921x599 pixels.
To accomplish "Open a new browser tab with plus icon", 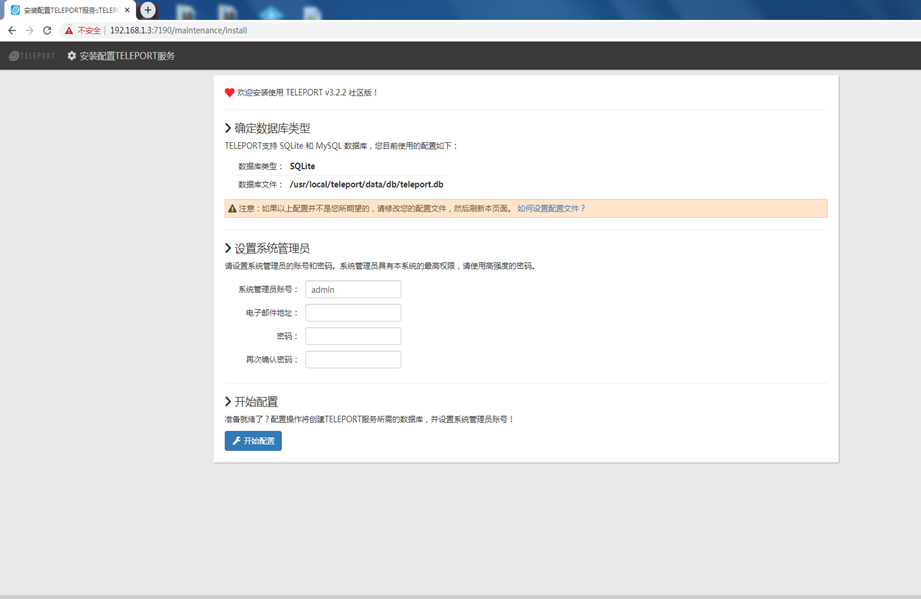I will click(148, 10).
